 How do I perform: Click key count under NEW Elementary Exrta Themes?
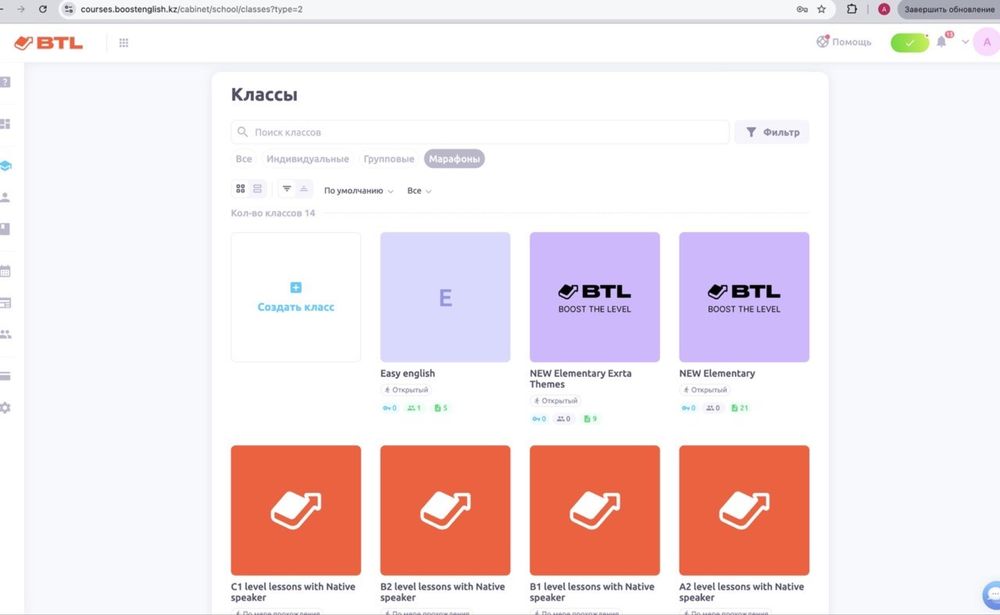539,419
